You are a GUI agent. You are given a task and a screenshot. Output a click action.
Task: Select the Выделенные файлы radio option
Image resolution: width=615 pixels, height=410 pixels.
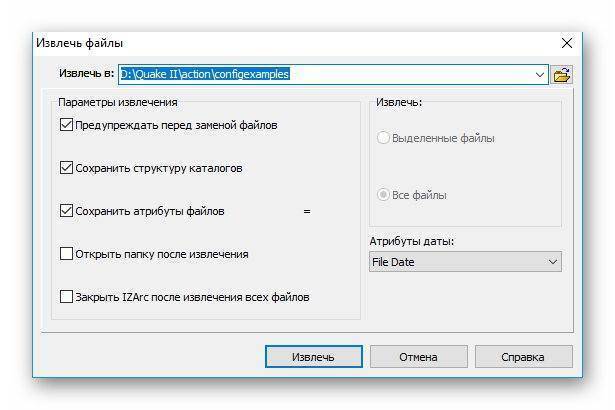pyautogui.click(x=383, y=138)
